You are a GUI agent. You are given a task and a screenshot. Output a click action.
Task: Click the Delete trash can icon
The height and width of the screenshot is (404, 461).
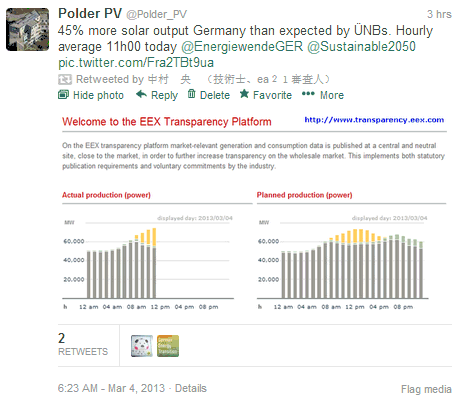pos(191,94)
